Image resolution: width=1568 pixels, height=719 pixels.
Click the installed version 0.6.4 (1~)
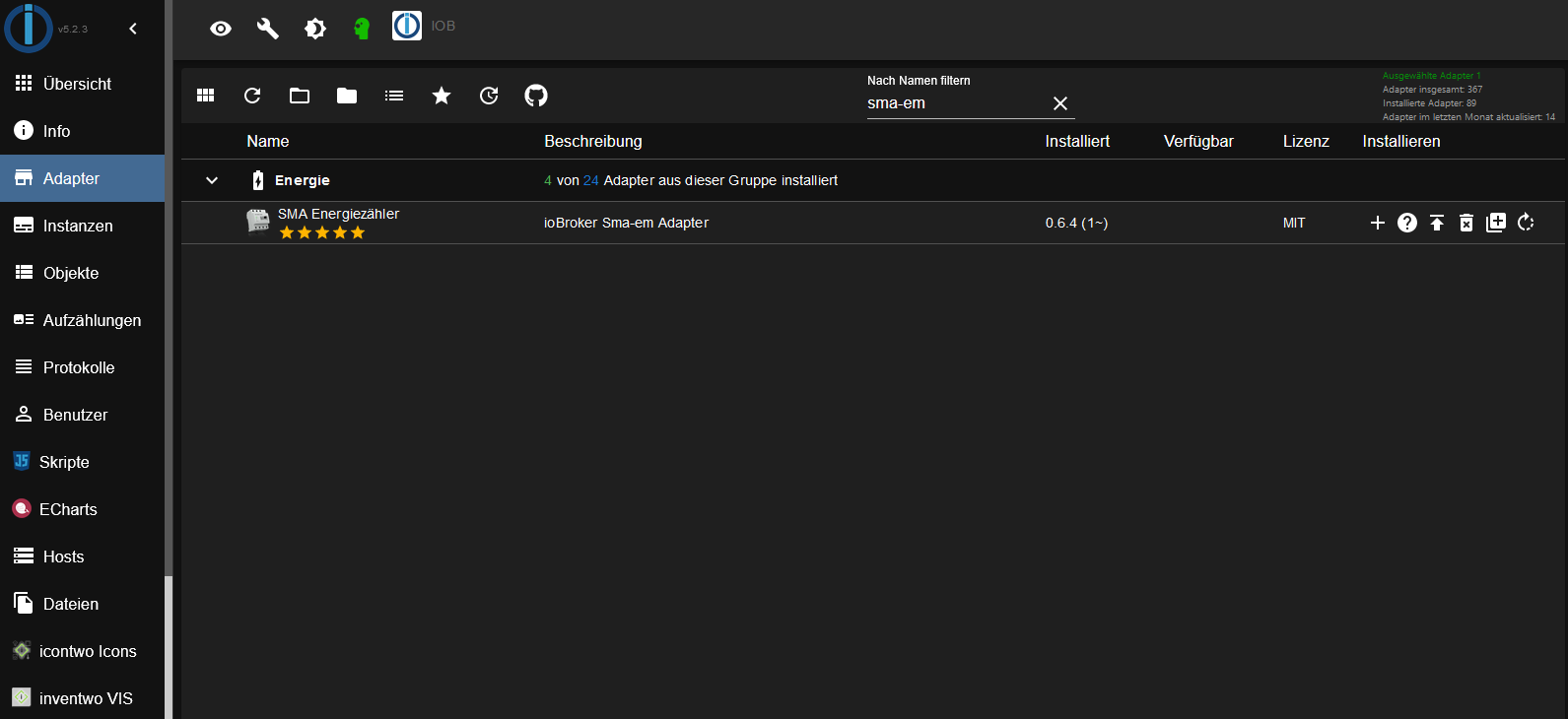(1076, 223)
